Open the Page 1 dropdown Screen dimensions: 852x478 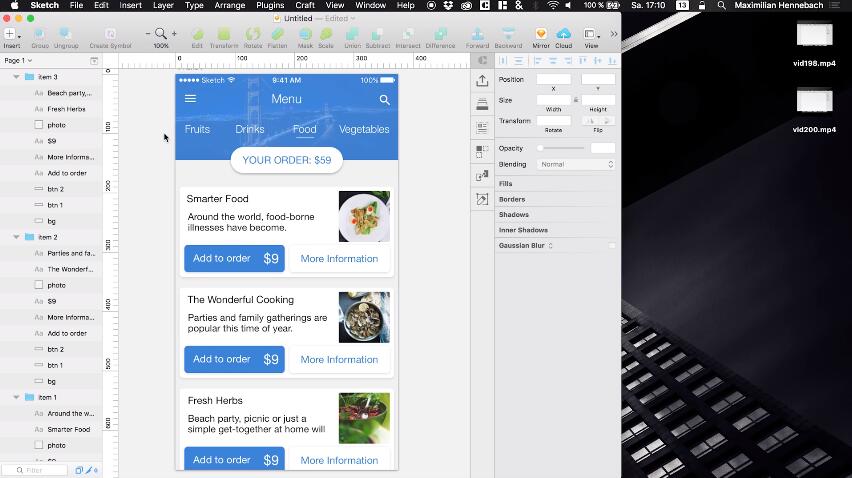click(x=18, y=60)
